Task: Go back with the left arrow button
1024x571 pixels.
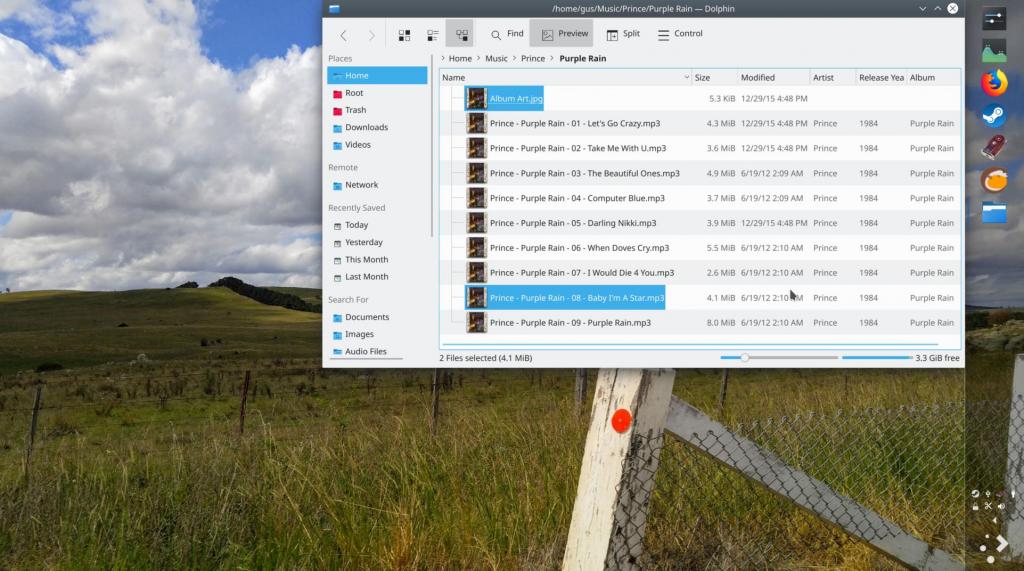Action: click(343, 35)
